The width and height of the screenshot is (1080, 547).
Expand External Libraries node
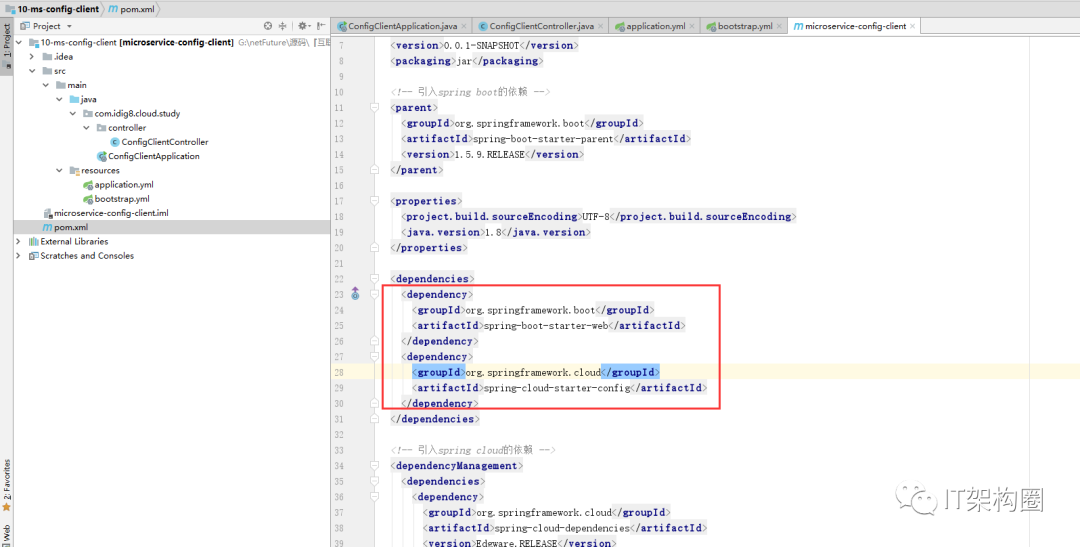[x=19, y=242]
